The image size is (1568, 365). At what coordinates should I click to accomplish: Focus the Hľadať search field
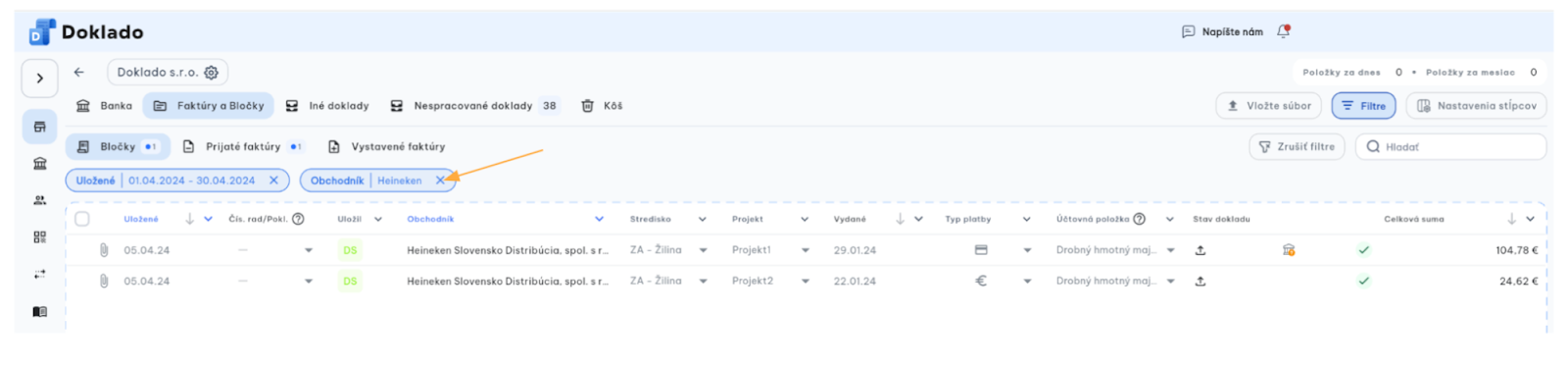[1450, 147]
